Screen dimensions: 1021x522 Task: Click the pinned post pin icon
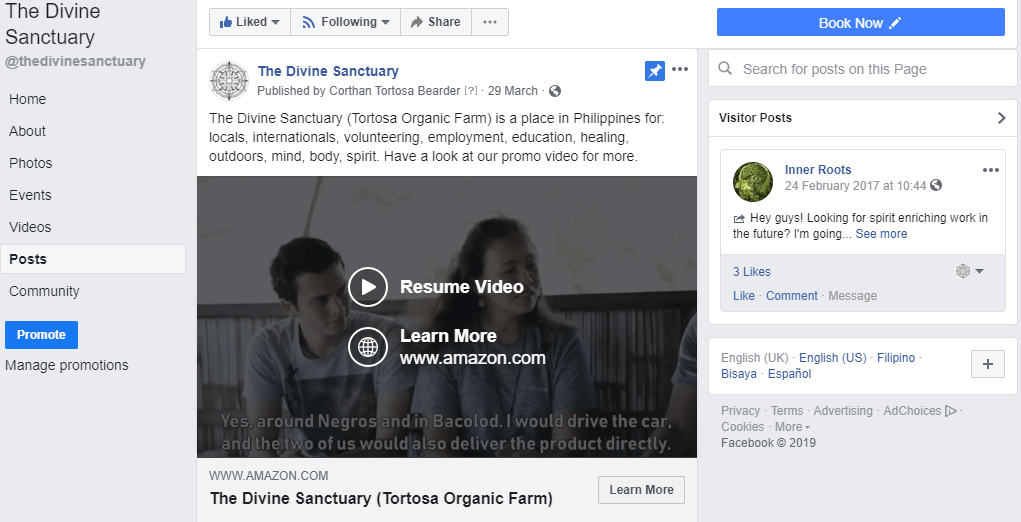click(x=654, y=70)
